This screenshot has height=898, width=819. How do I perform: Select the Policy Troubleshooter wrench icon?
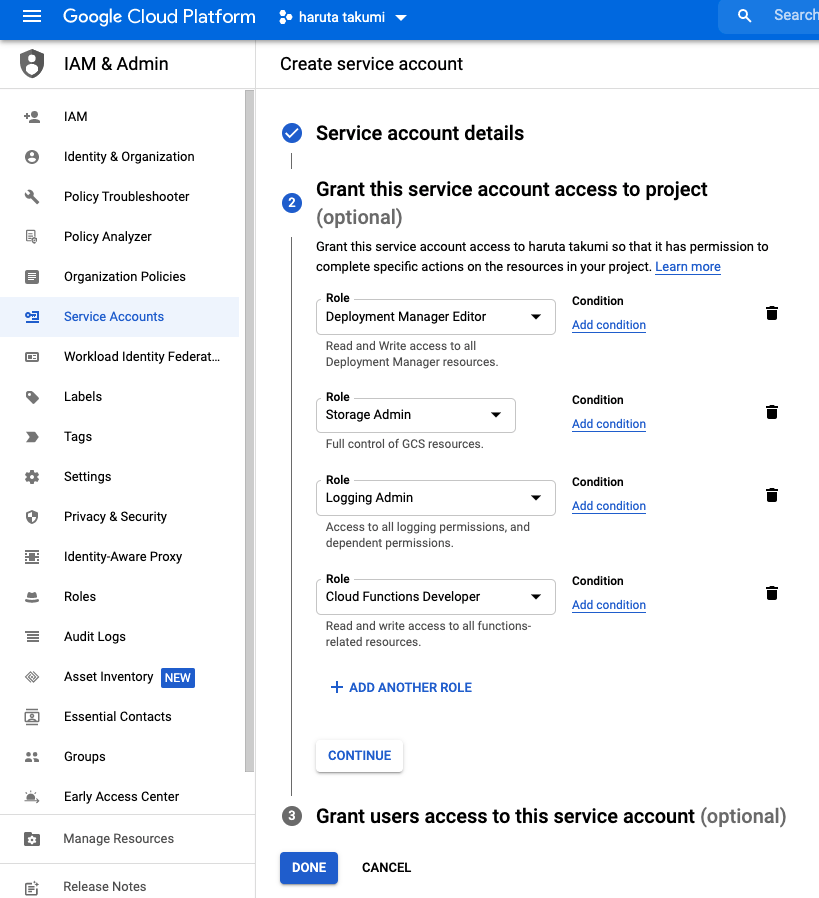(31, 196)
